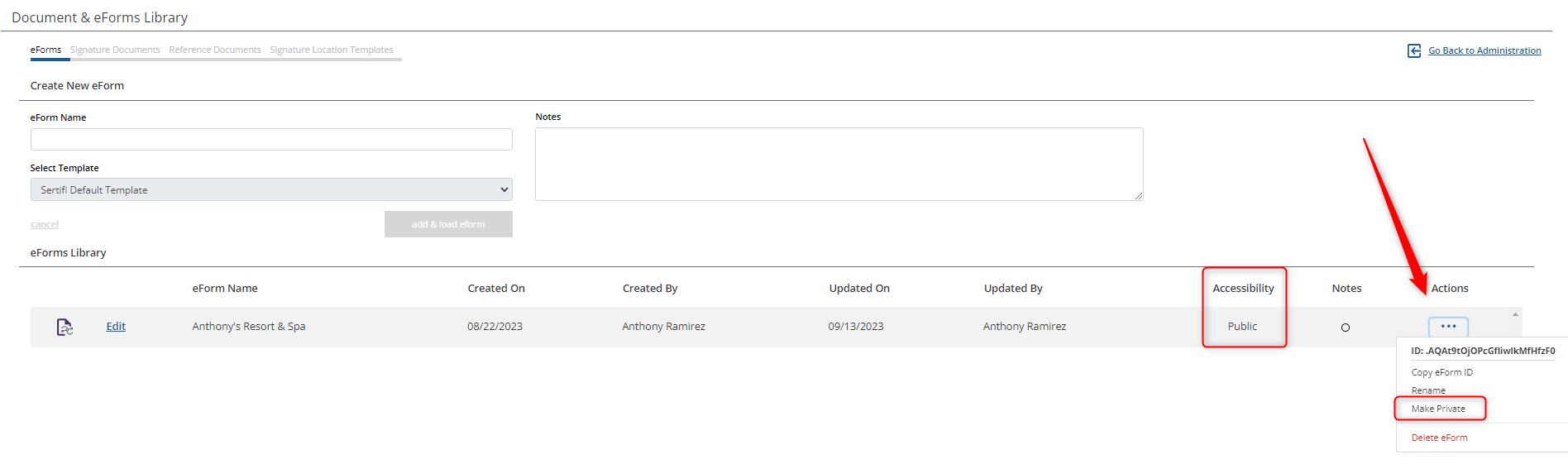
Task: Select the eForms tab
Action: 45,50
